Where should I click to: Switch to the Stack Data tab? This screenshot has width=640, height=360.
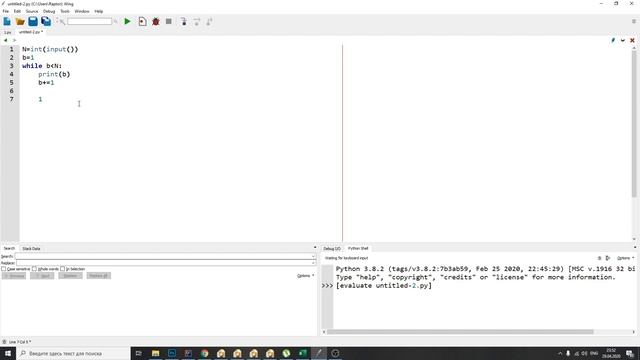pos(31,248)
